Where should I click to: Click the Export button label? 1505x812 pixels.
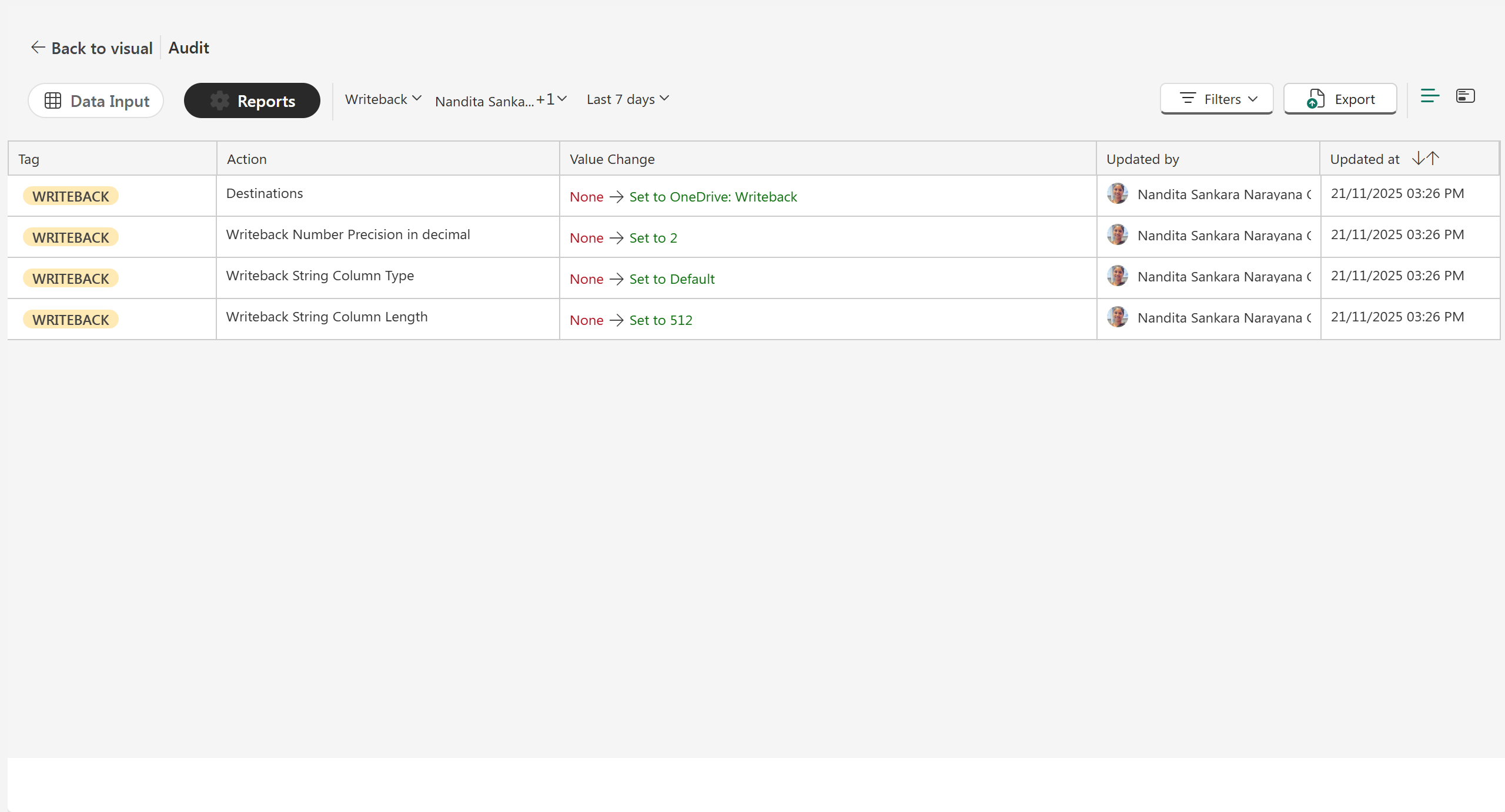pos(1354,99)
